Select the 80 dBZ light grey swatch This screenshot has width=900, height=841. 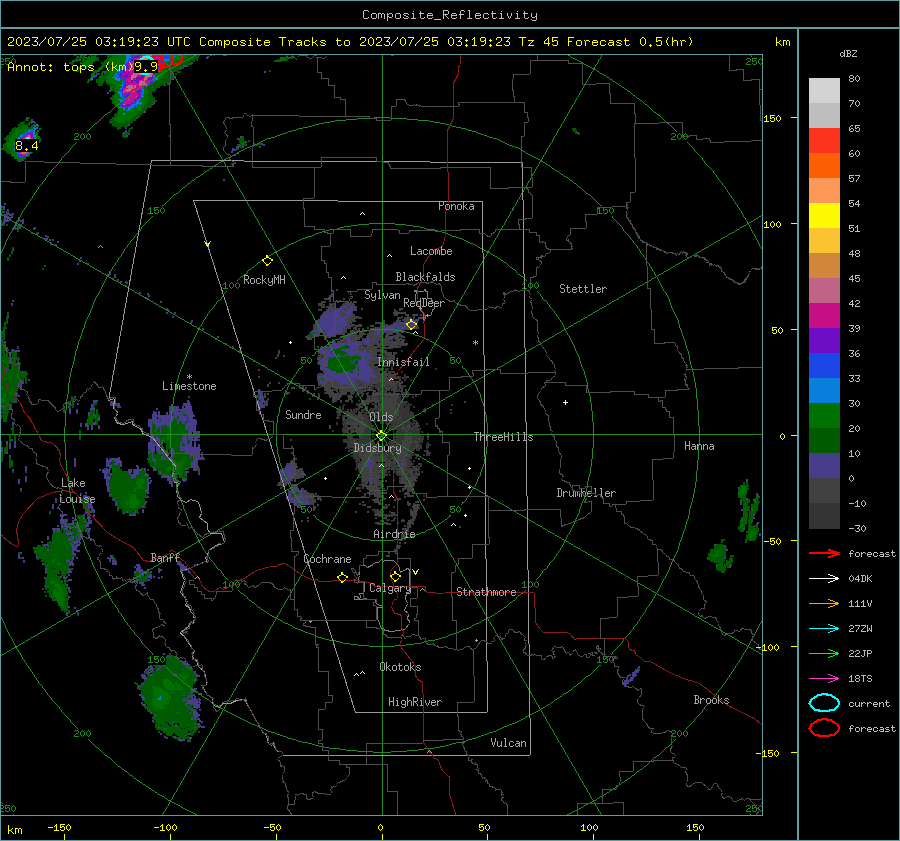coord(824,91)
